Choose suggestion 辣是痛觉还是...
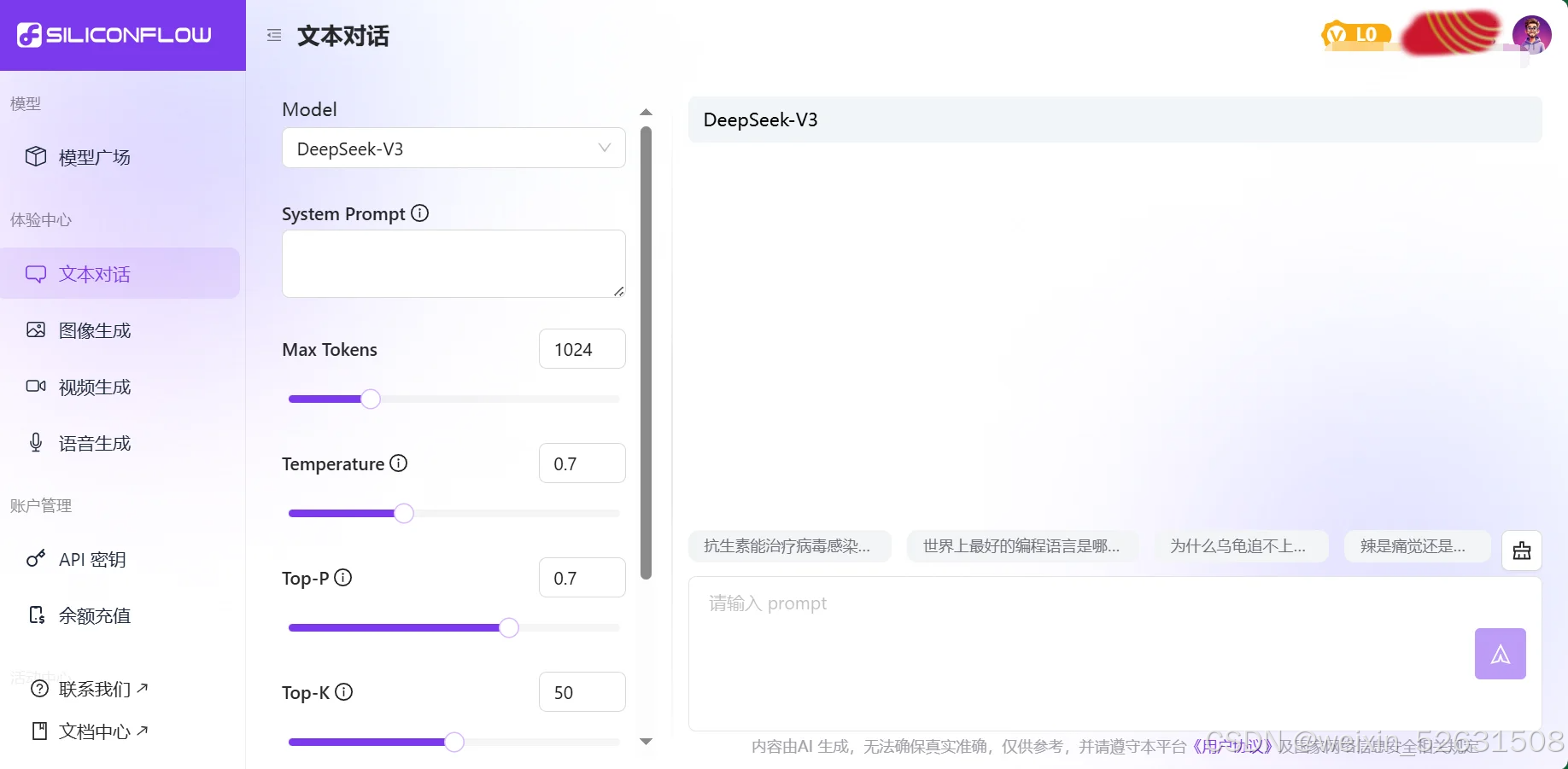The image size is (1568, 769). [x=1418, y=546]
